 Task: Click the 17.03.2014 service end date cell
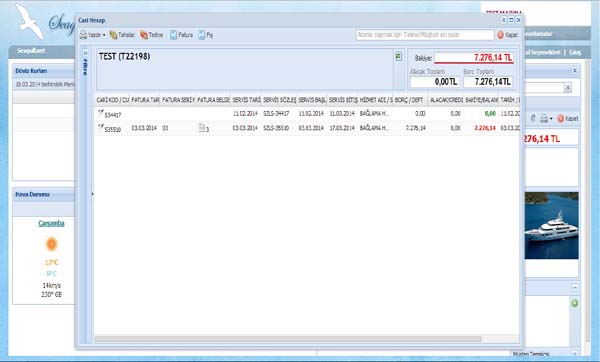342,128
